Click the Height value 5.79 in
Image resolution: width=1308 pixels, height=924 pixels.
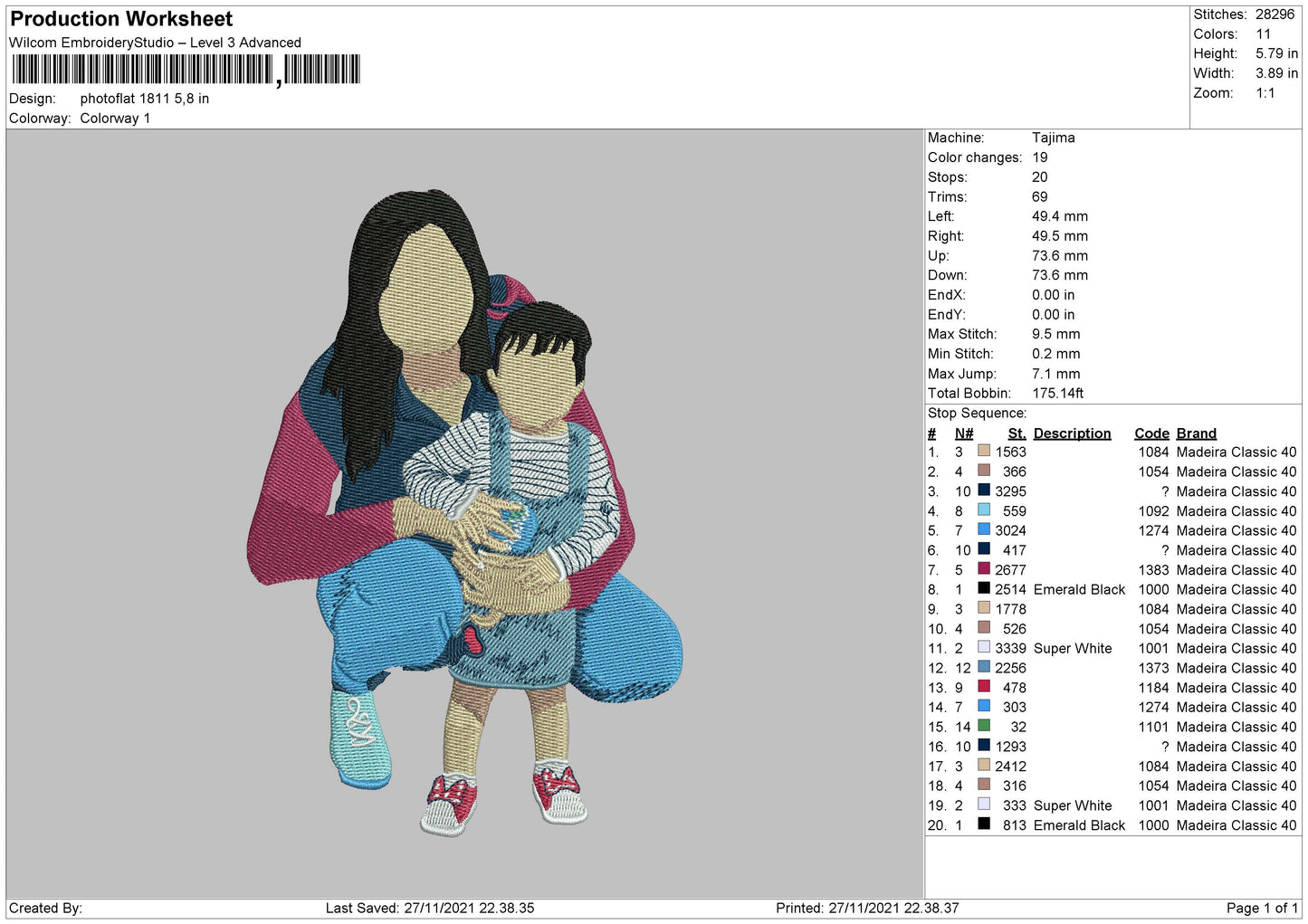(1276, 54)
